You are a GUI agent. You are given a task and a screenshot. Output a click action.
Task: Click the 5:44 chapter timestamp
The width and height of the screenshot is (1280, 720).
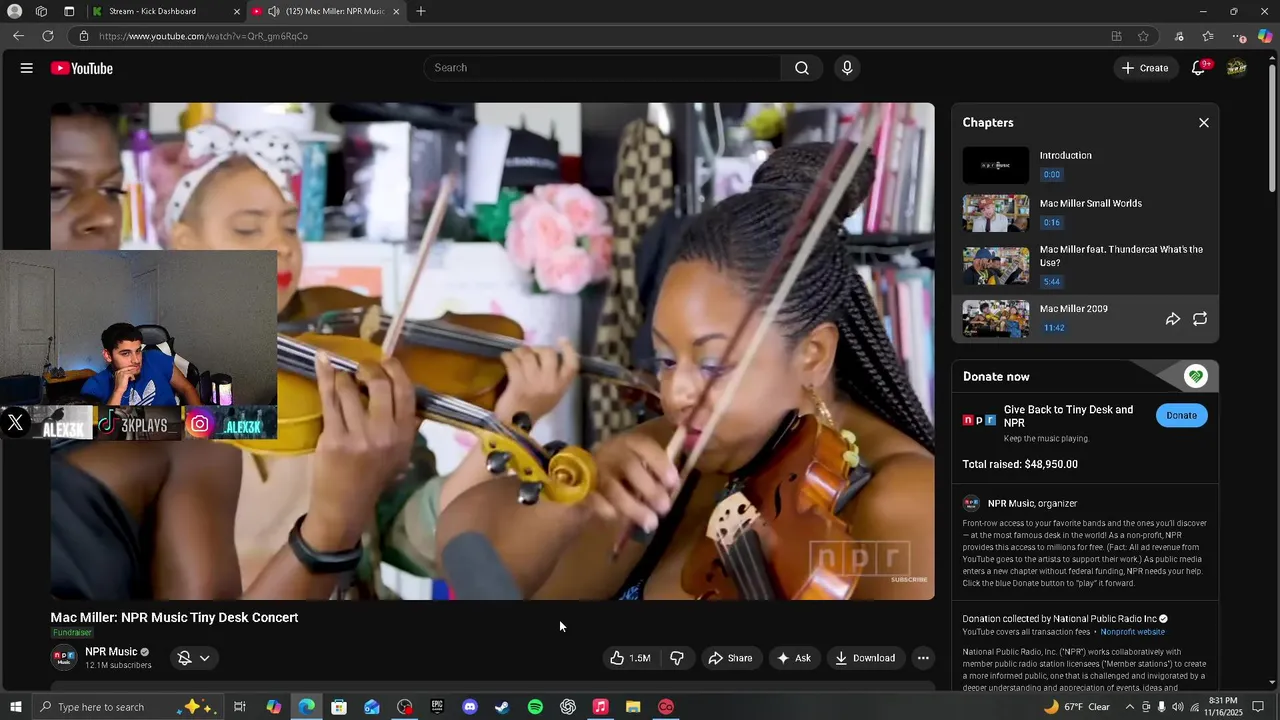(x=1051, y=282)
